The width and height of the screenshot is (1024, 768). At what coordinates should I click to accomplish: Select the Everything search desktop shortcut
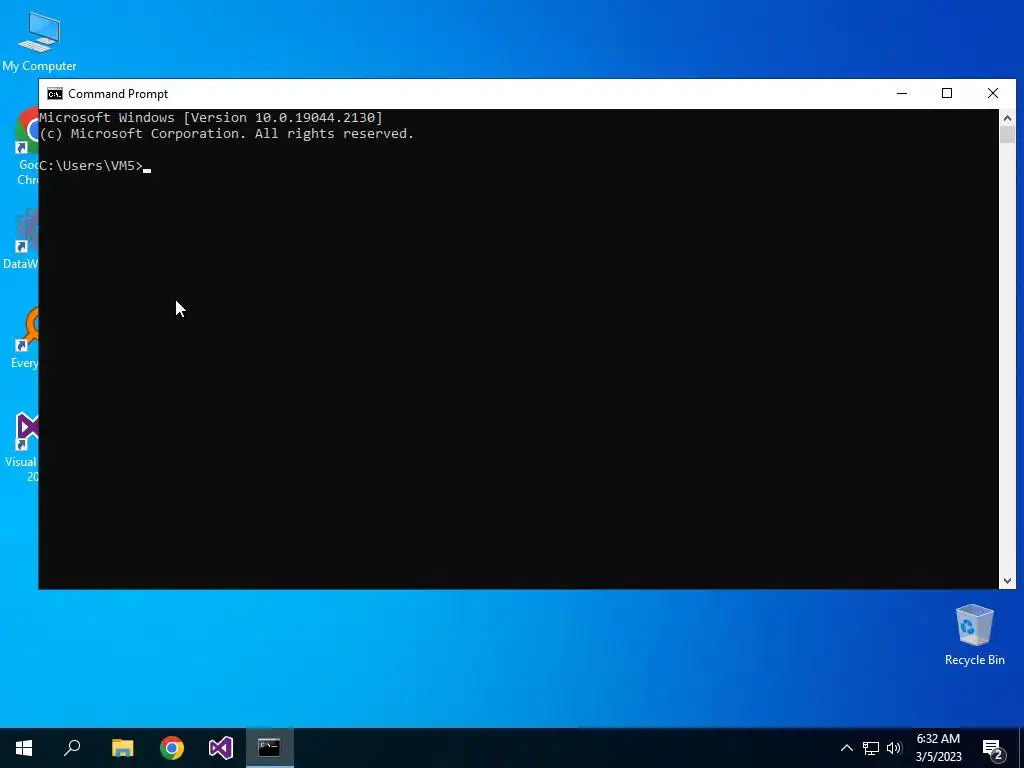pyautogui.click(x=25, y=340)
